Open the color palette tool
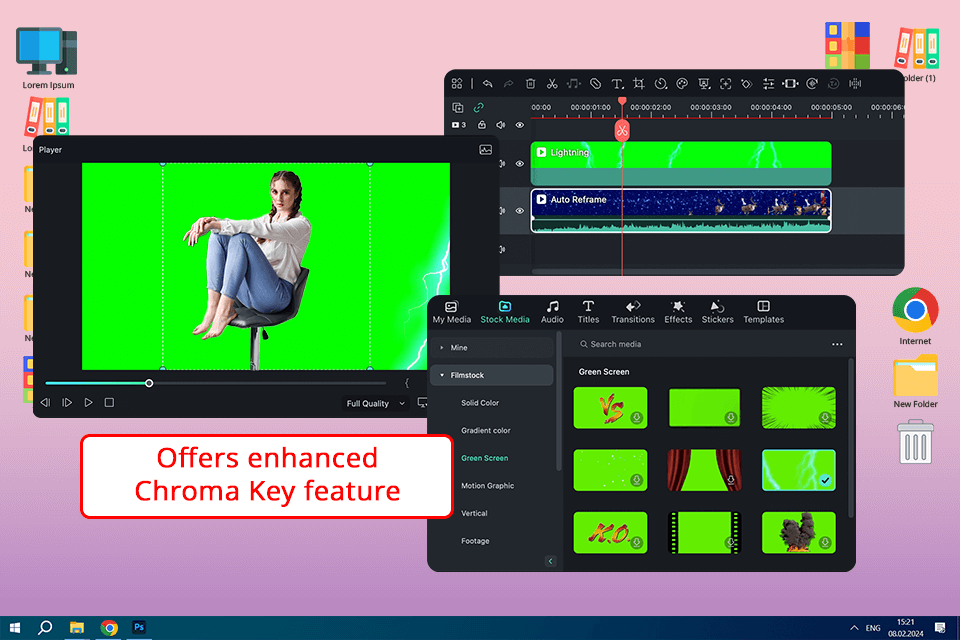This screenshot has height=640, width=960. click(x=682, y=83)
